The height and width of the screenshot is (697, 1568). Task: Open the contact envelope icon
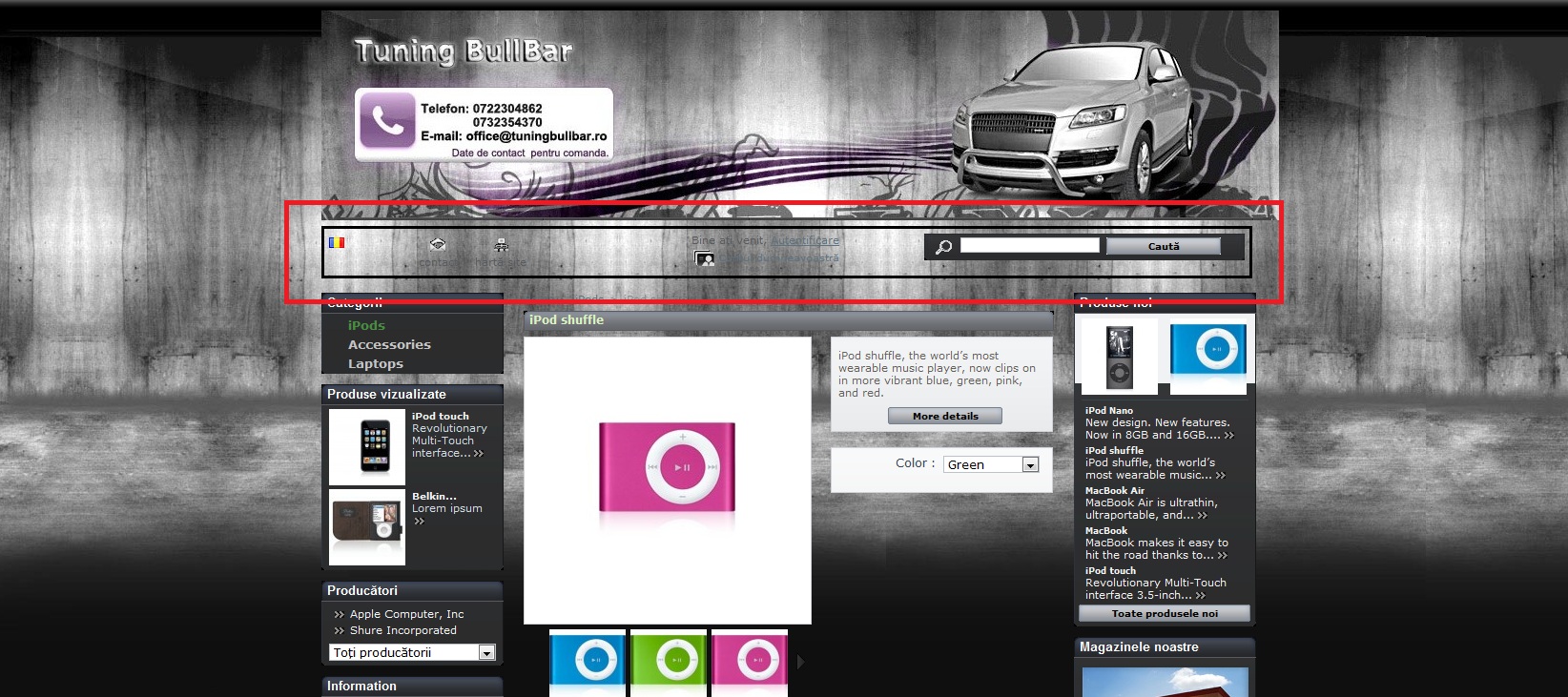point(438,245)
